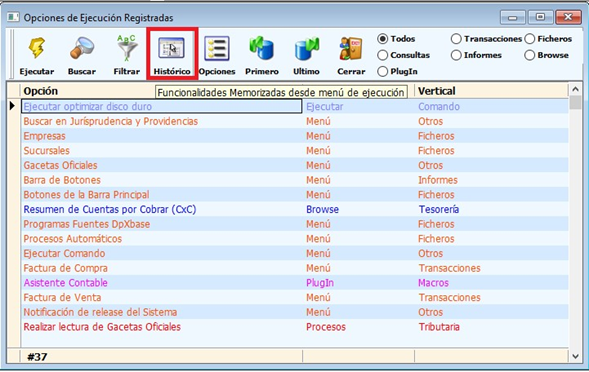Click Informes cell in Barra de Botones row
The height and width of the screenshot is (372, 589).
click(438, 180)
